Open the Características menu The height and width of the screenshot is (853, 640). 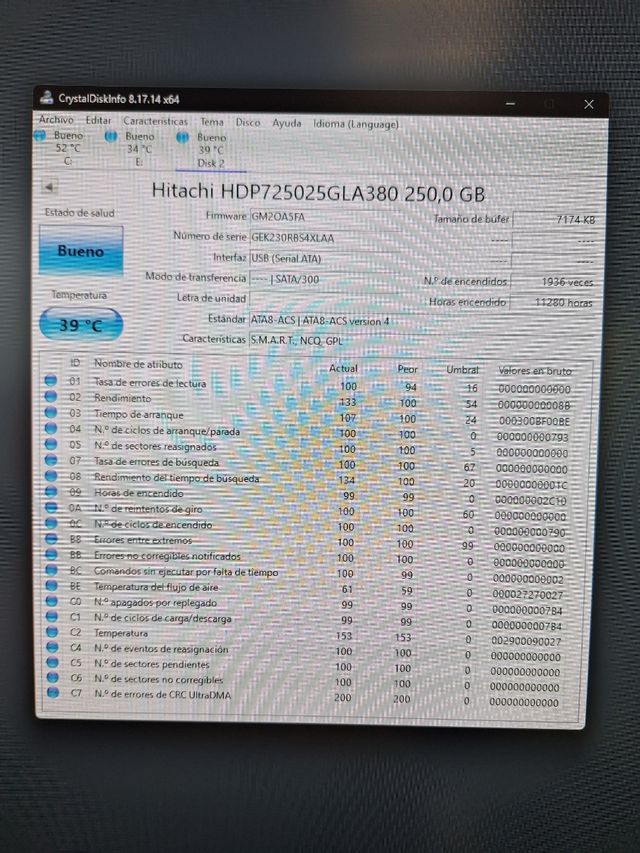coord(155,121)
